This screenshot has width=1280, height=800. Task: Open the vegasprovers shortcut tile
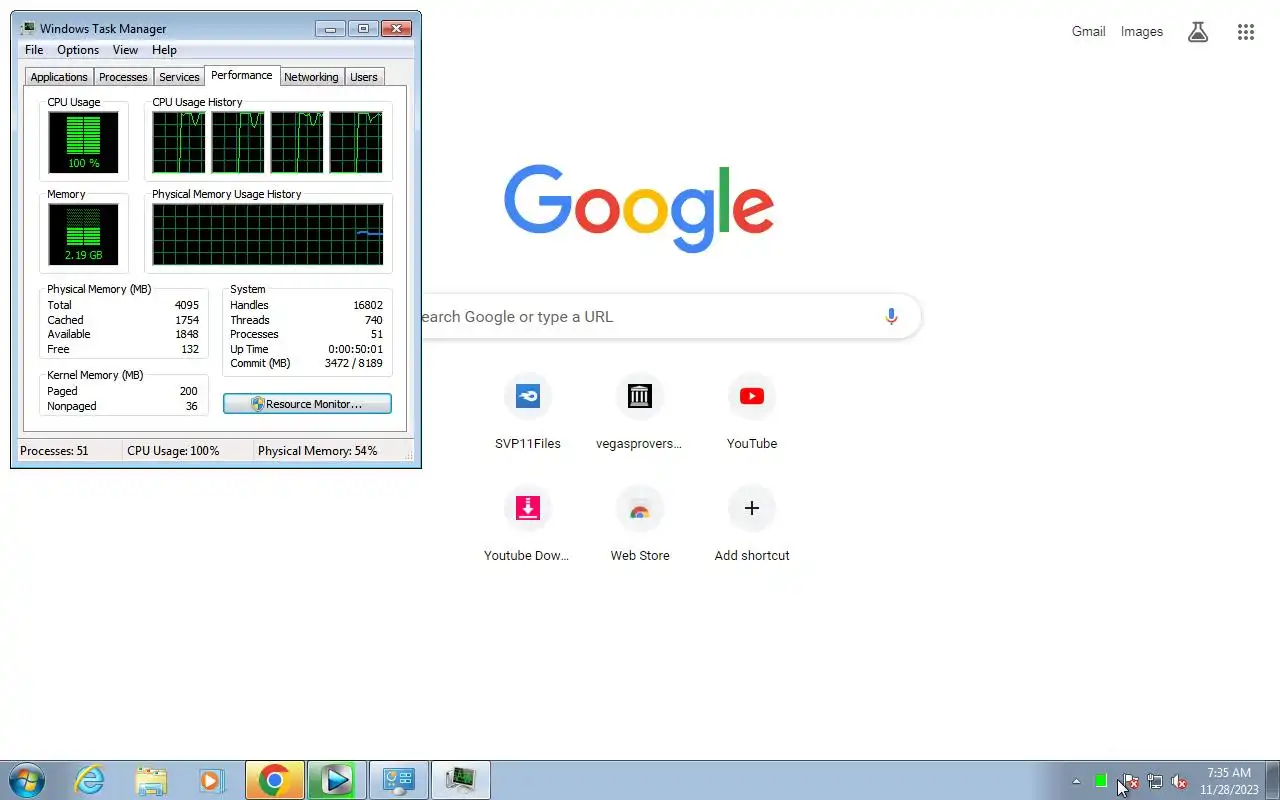click(x=640, y=413)
